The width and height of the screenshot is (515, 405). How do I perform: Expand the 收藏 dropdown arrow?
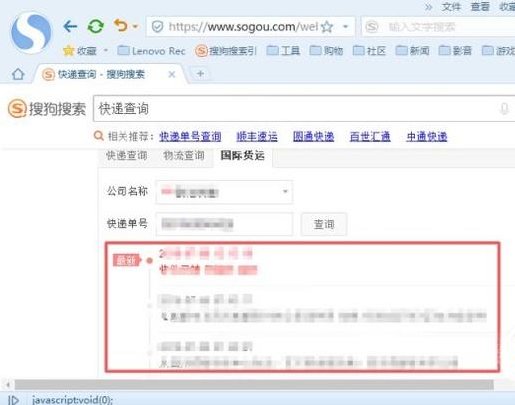[106, 51]
